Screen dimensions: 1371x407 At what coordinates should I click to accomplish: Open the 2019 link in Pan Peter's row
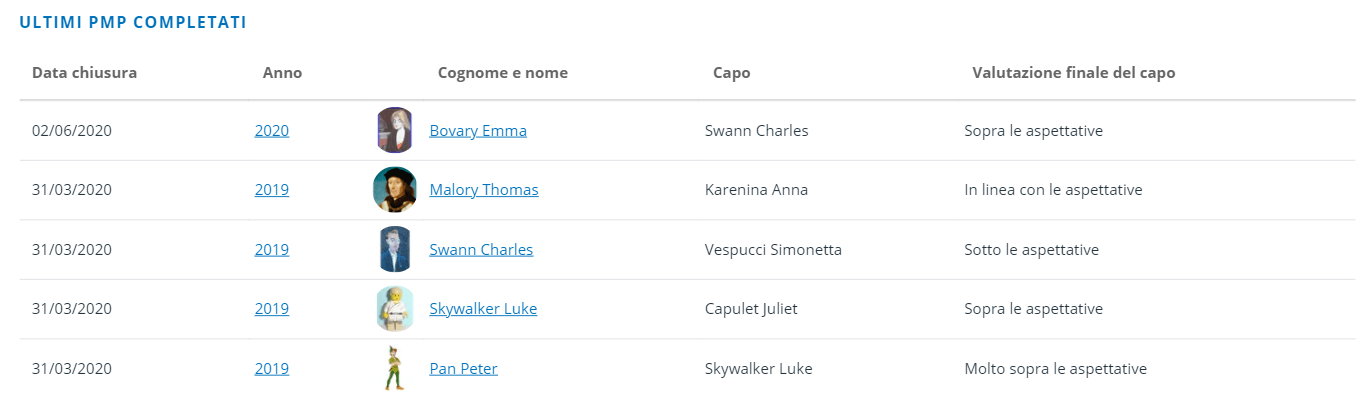272,369
